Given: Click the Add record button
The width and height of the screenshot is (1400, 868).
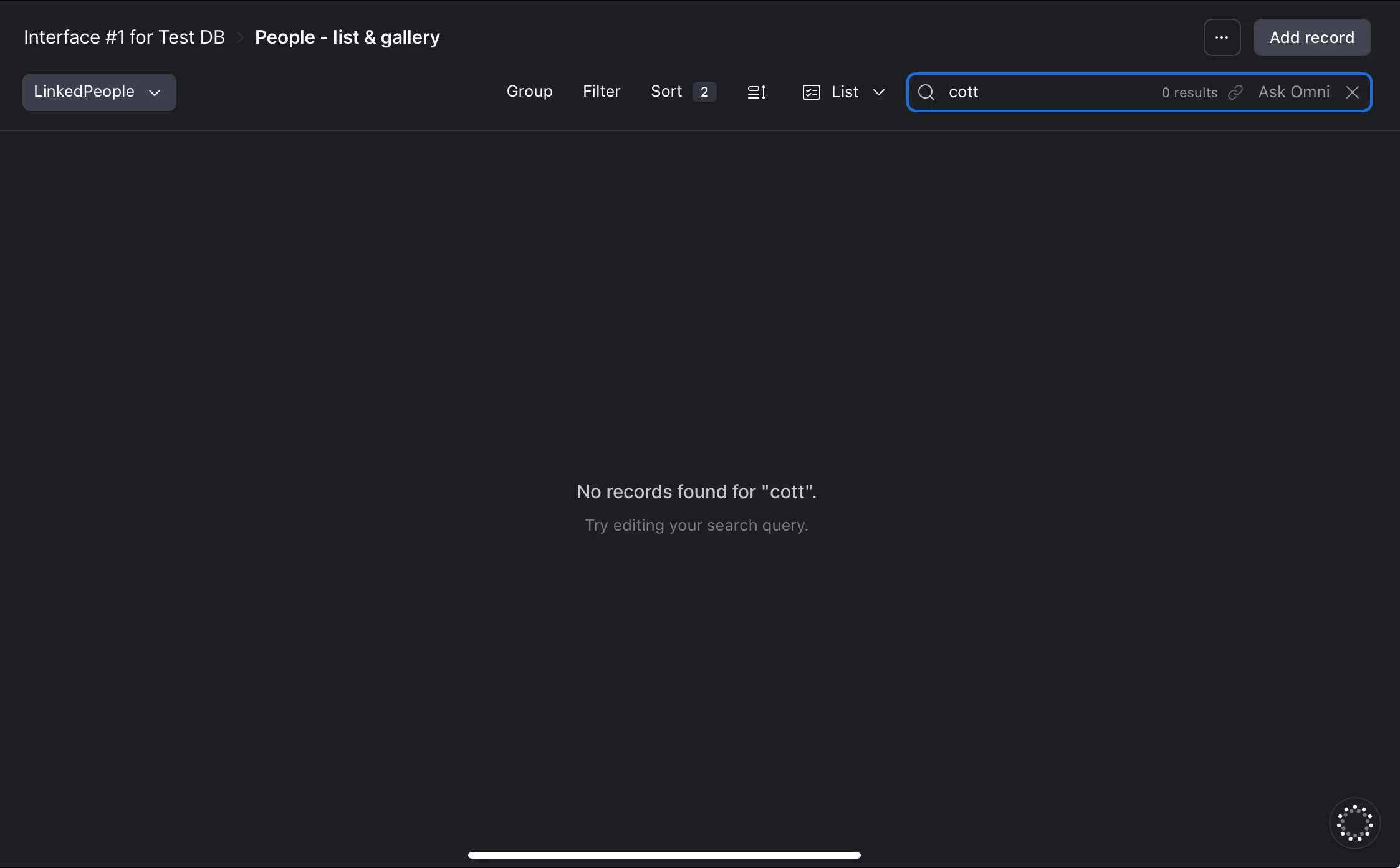Looking at the screenshot, I should tap(1311, 37).
